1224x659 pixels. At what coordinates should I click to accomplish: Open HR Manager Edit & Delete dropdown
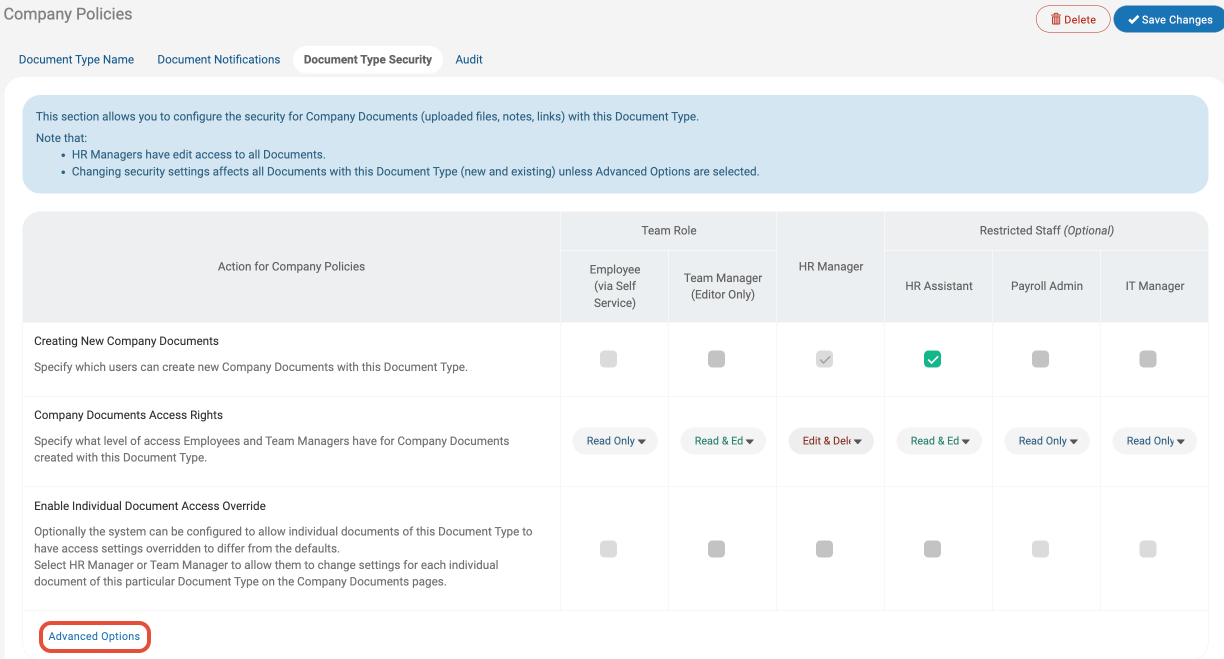[x=831, y=441]
